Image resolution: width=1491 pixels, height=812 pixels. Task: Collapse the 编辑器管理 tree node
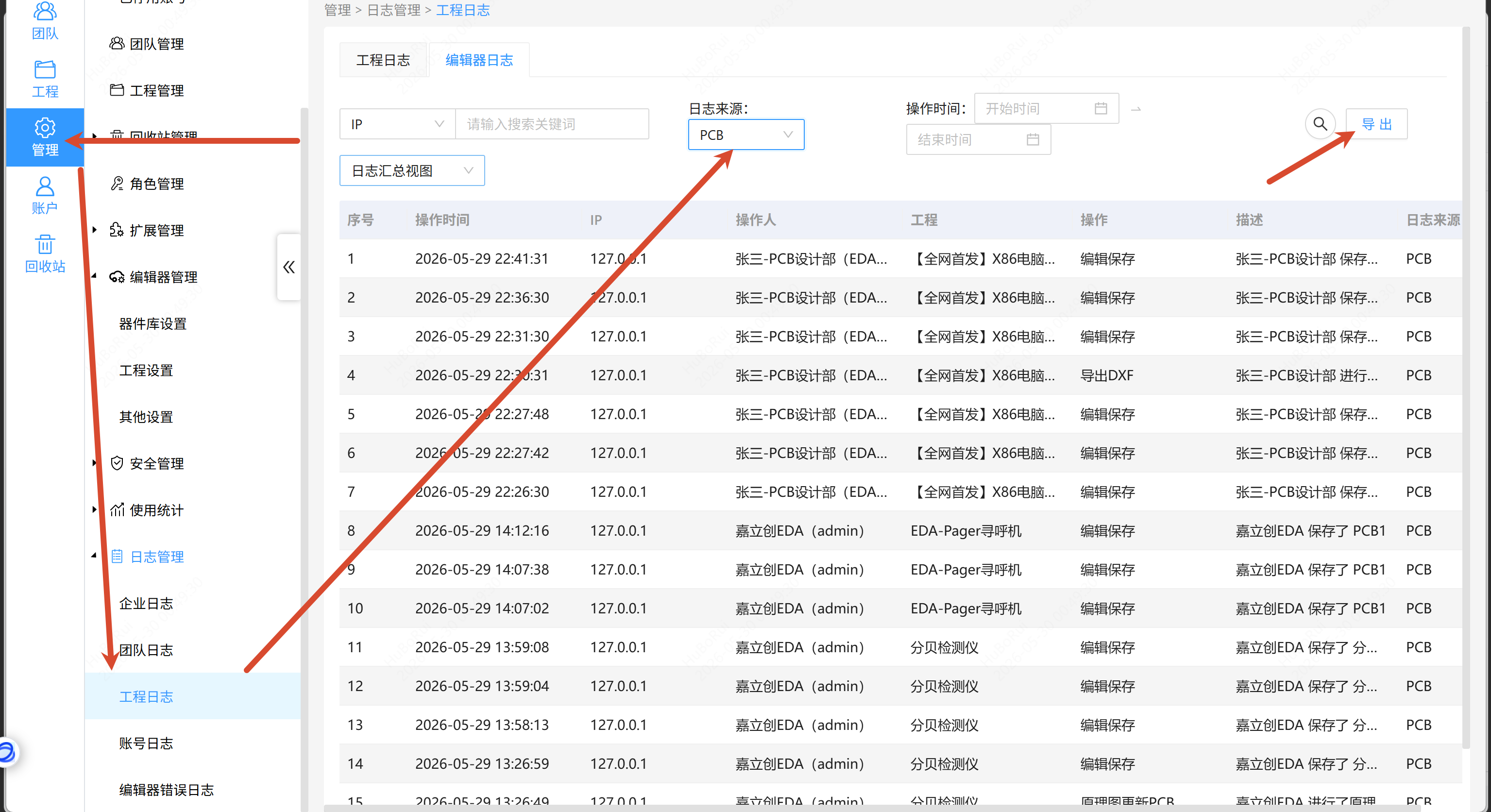[94, 276]
